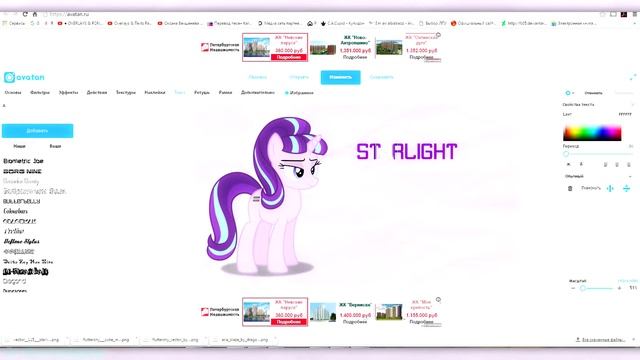
Task: Click the Отменить button in right panel
Action: pos(593,93)
